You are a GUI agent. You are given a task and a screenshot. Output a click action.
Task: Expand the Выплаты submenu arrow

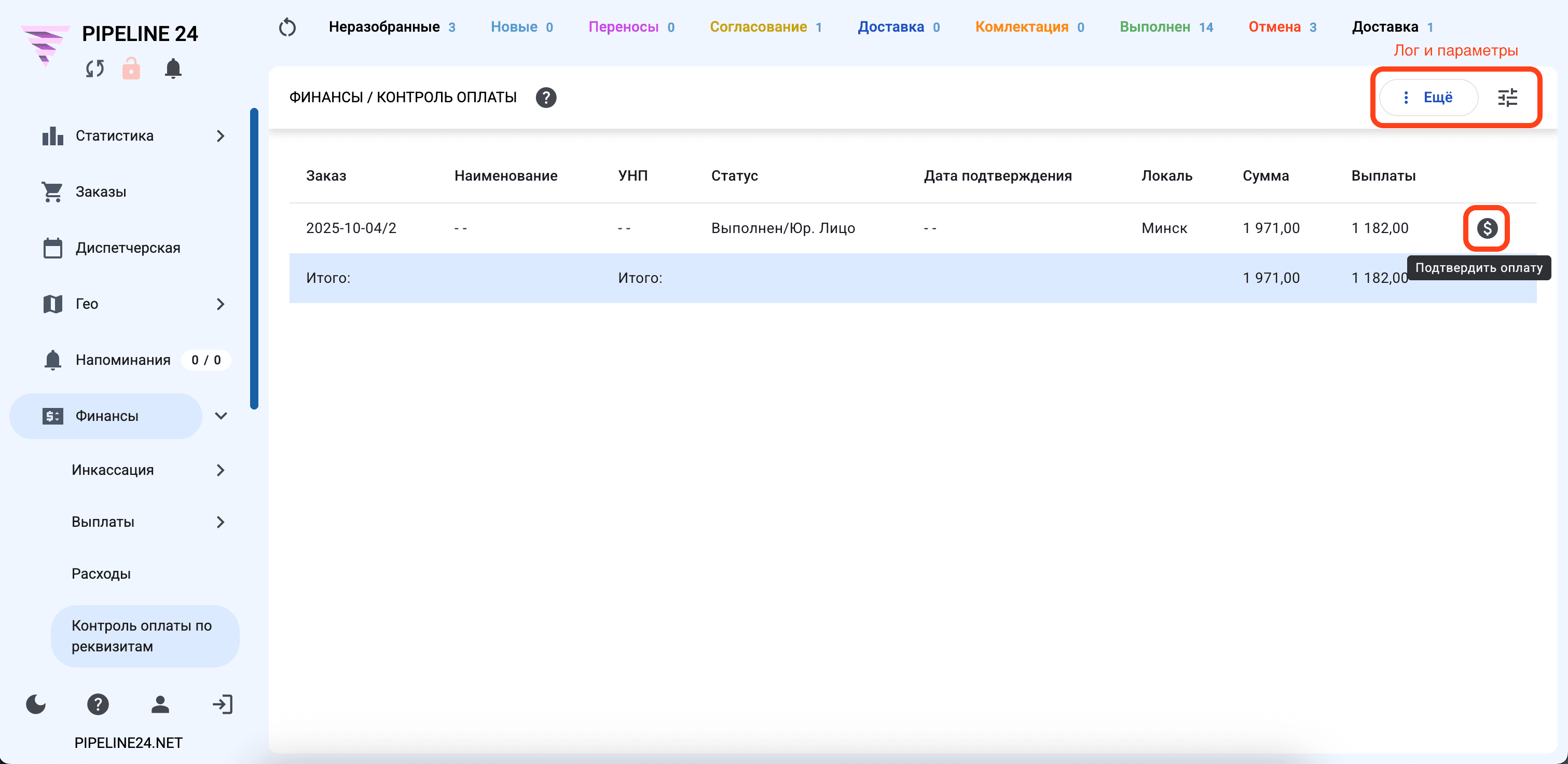[x=221, y=522]
